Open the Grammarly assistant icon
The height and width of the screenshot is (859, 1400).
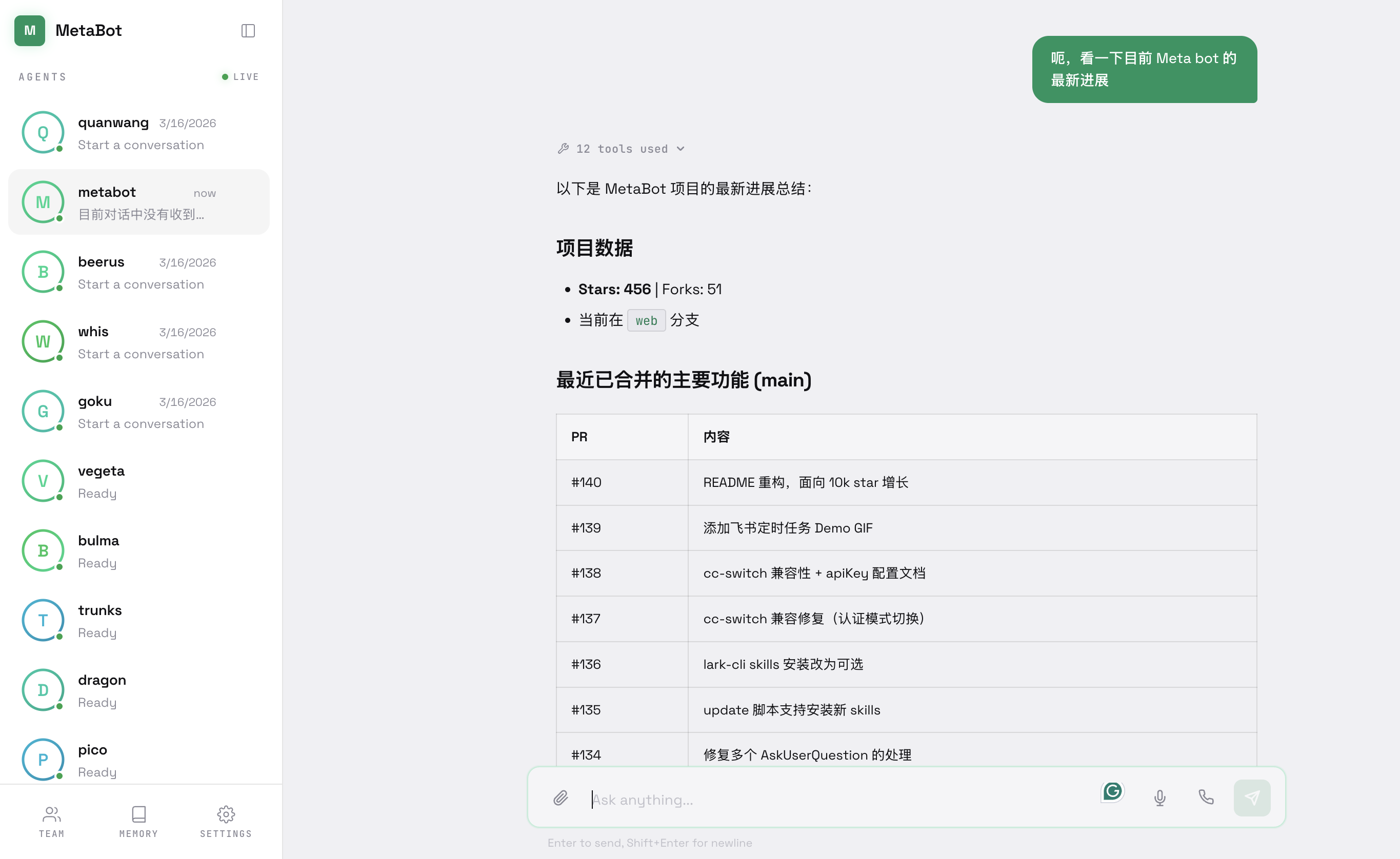pos(1112,791)
